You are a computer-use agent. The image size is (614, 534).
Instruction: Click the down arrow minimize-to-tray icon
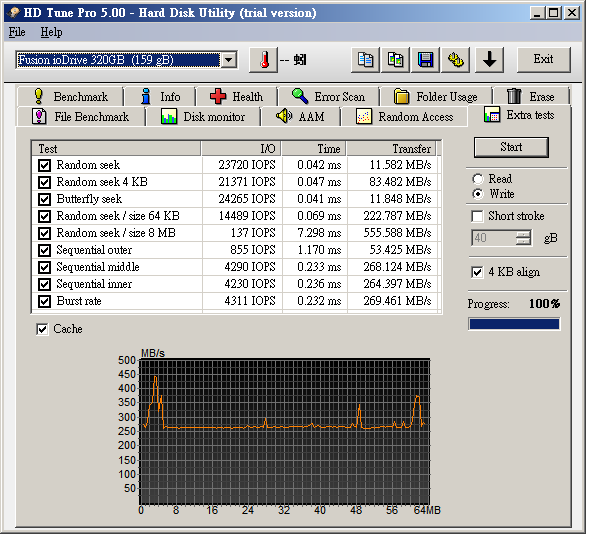[x=489, y=60]
